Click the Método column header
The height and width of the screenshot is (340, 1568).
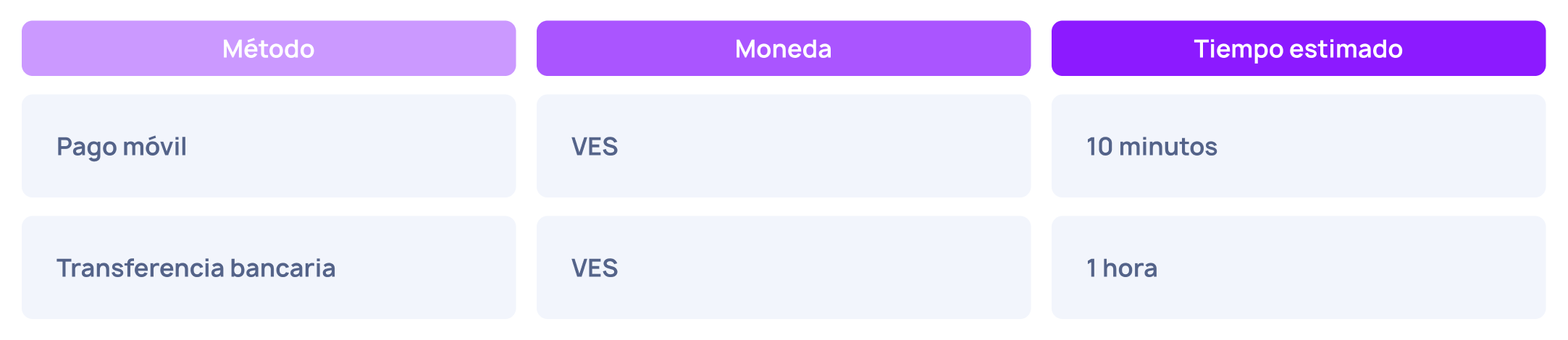click(x=269, y=48)
